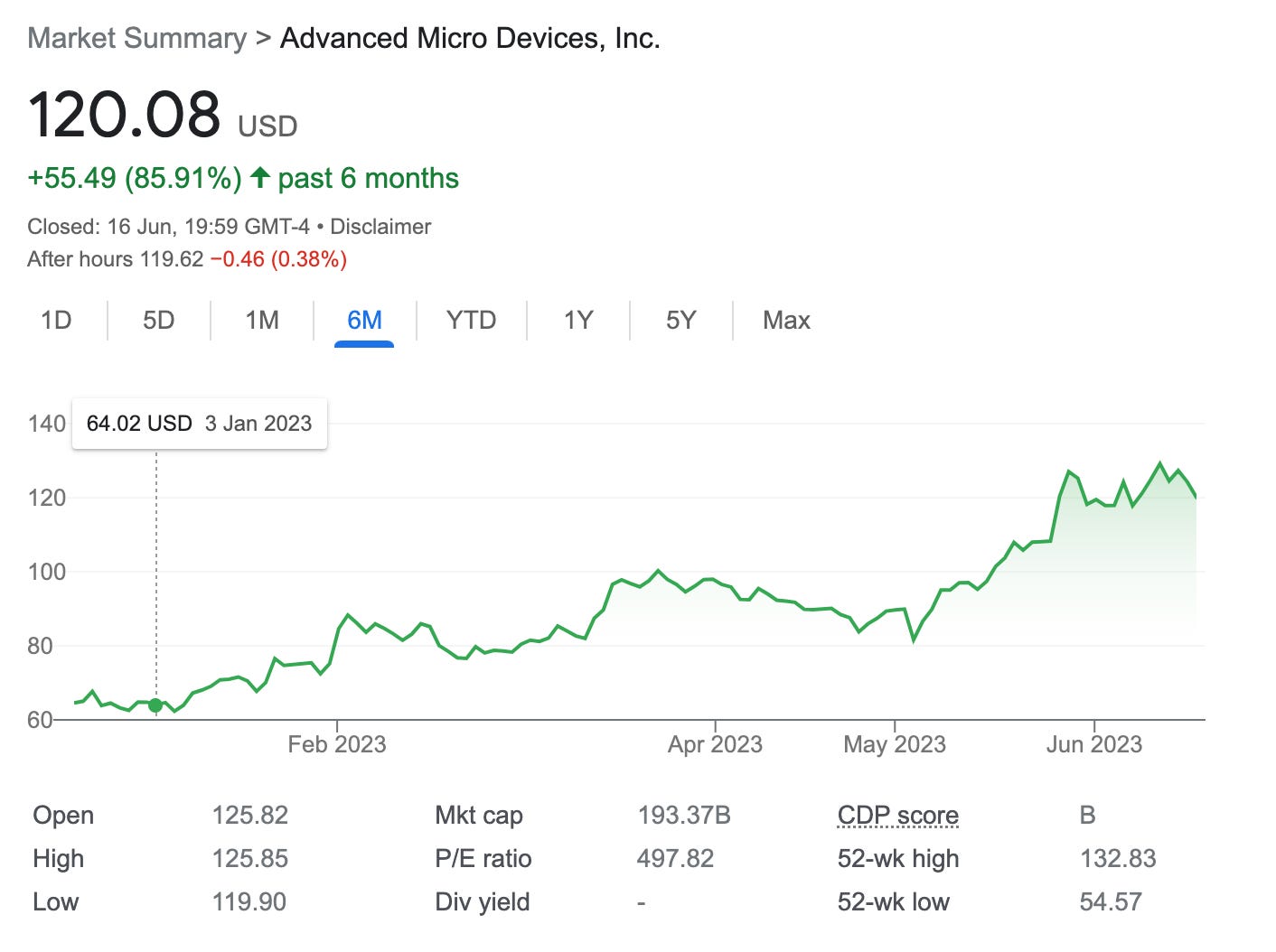The height and width of the screenshot is (952, 1276).
Task: Click the P/E ratio label
Action: [x=483, y=859]
